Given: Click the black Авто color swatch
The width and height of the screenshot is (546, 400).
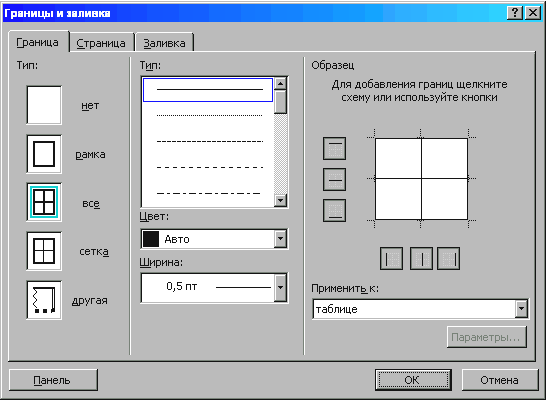Looking at the screenshot, I should [x=151, y=239].
